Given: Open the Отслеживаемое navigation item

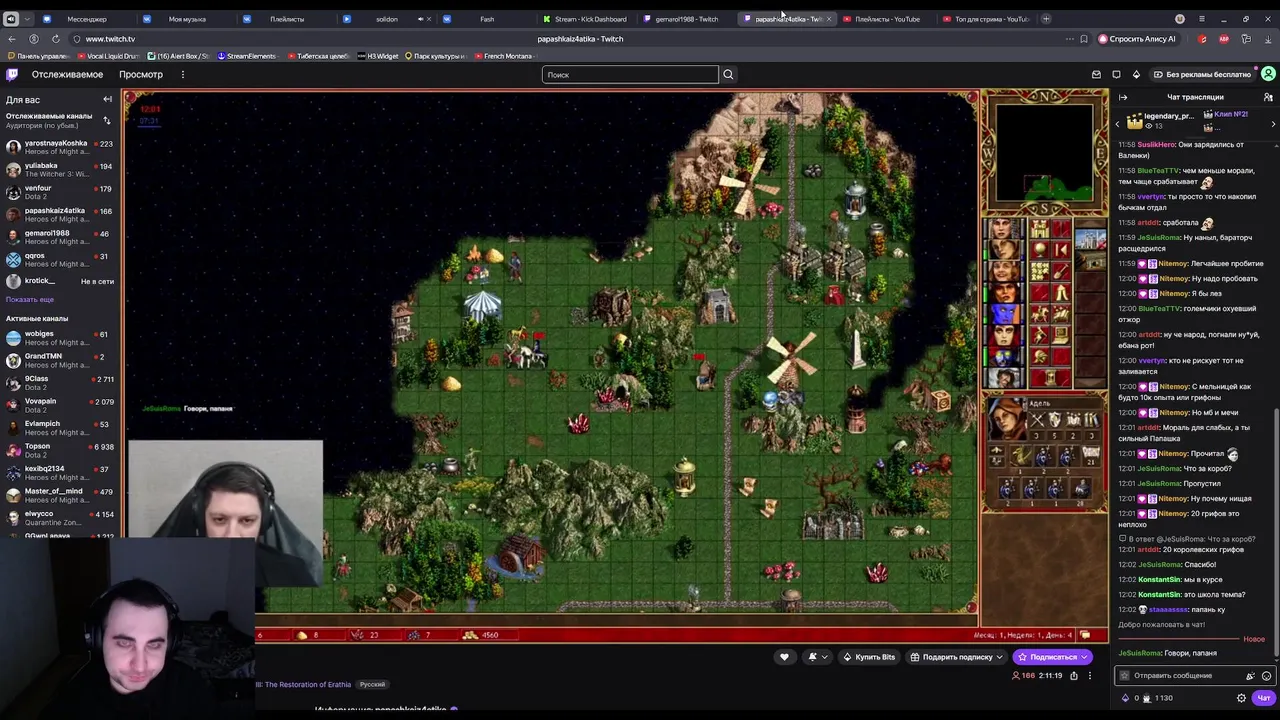Looking at the screenshot, I should click(x=67, y=74).
